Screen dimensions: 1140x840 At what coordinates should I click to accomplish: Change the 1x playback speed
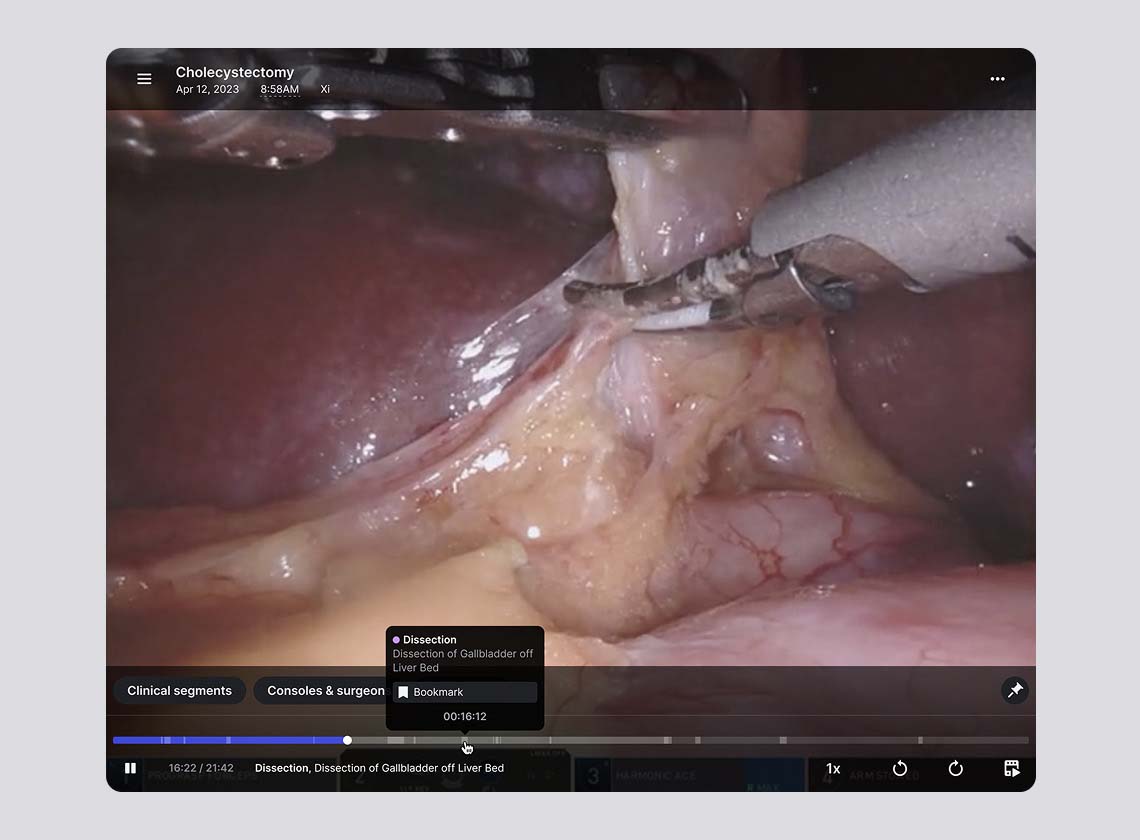pos(832,768)
